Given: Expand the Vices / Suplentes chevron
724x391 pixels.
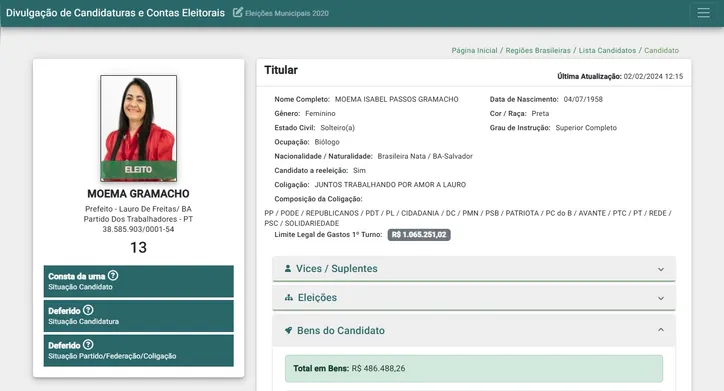Looking at the screenshot, I should [661, 269].
